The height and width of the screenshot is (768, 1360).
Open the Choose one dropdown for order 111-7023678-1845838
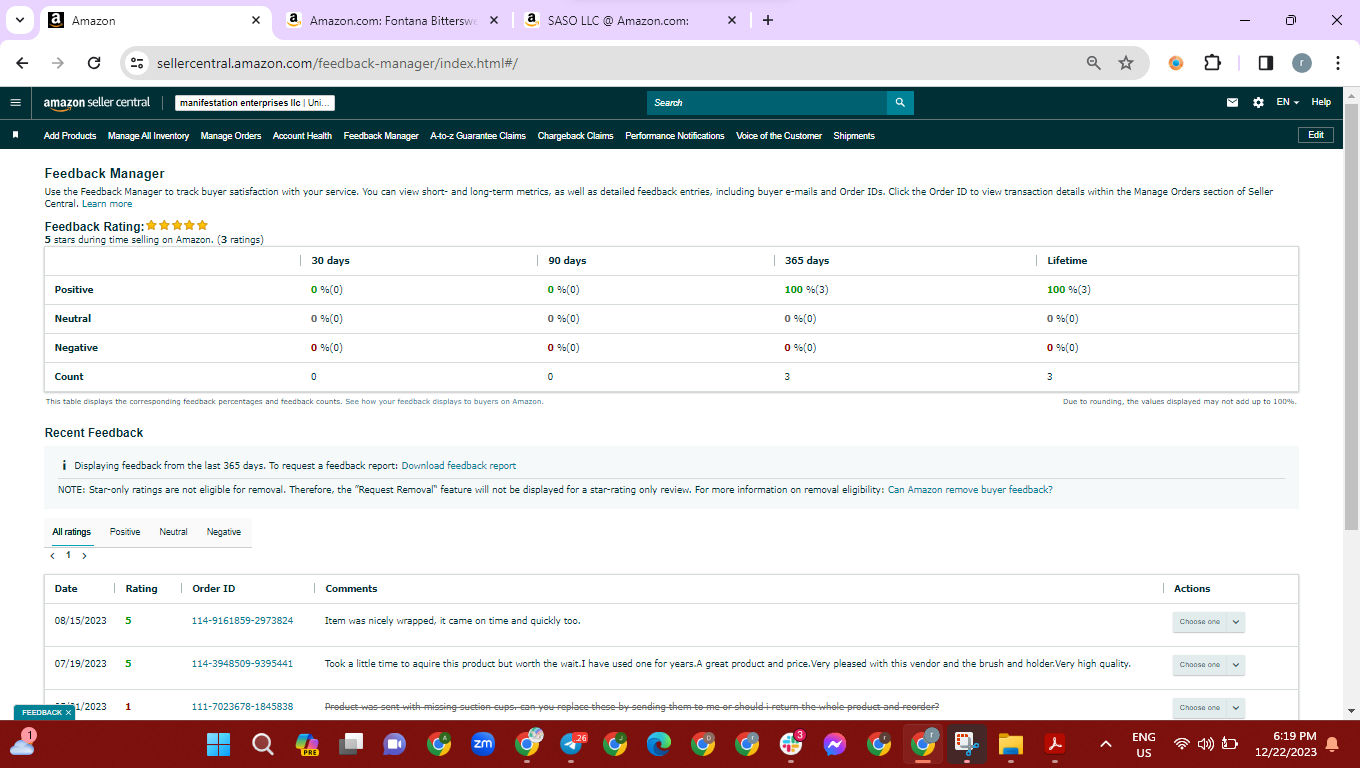click(x=1208, y=707)
